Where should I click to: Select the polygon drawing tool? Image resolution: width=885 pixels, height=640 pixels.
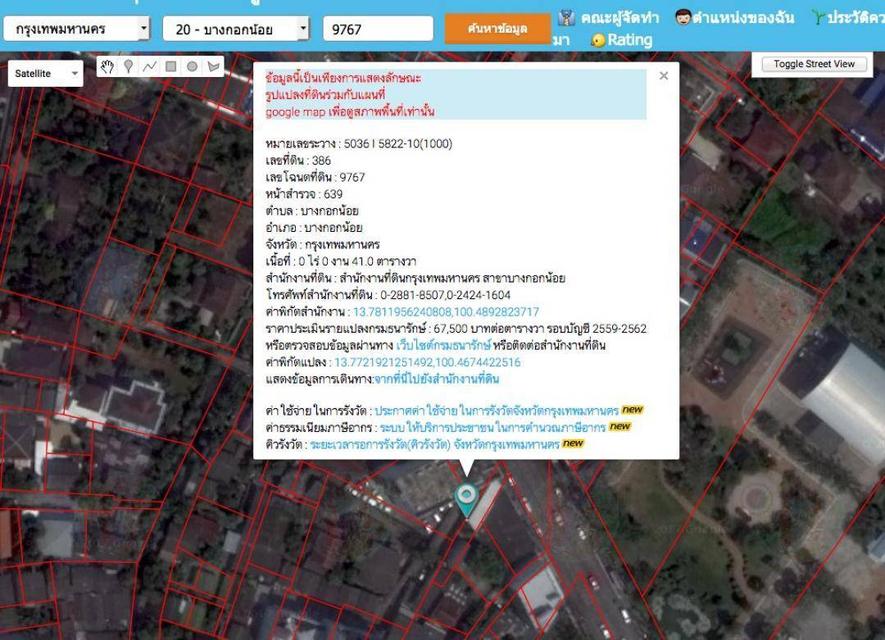click(213, 67)
